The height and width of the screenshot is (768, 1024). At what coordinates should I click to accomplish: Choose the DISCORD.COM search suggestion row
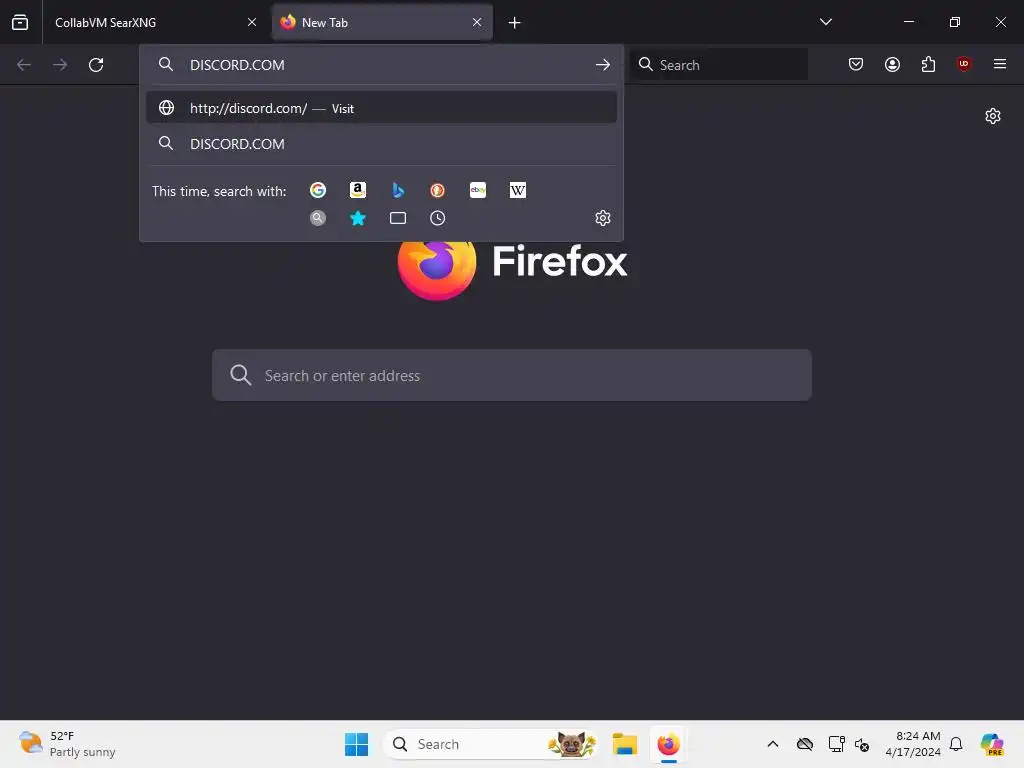pyautogui.click(x=381, y=144)
